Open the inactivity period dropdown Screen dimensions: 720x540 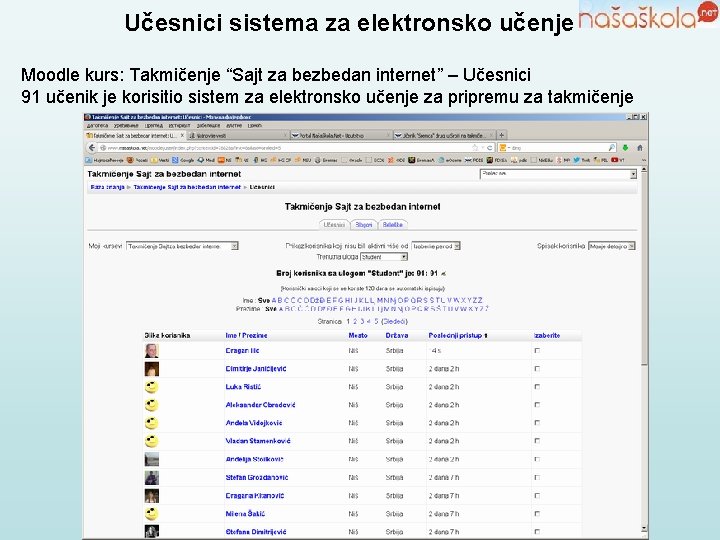[436, 247]
